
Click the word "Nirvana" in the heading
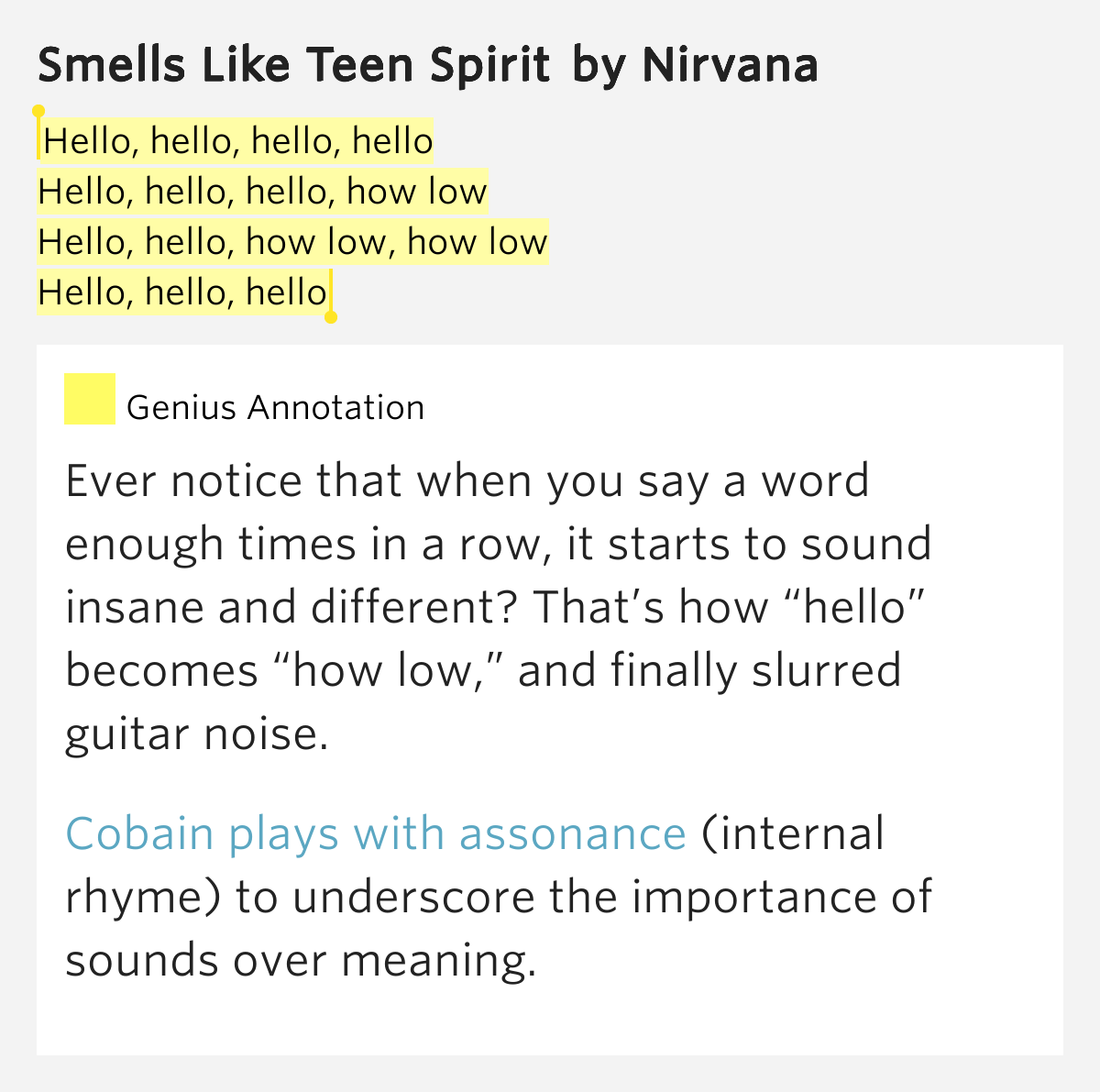click(730, 65)
